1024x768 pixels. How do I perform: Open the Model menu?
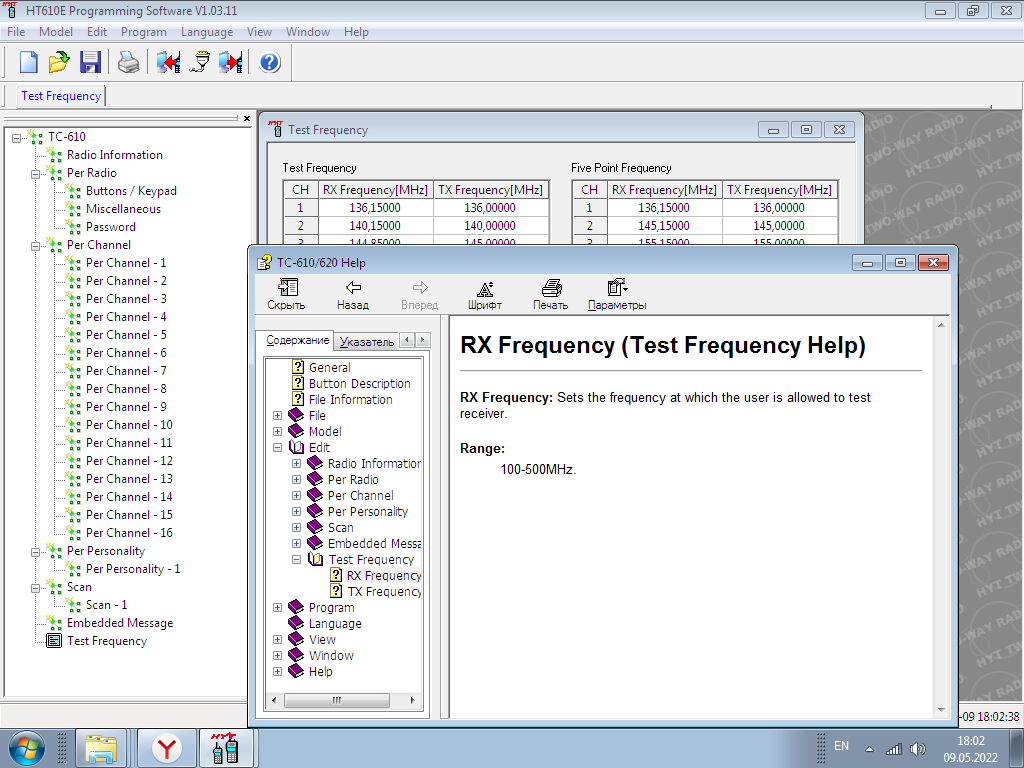point(56,32)
